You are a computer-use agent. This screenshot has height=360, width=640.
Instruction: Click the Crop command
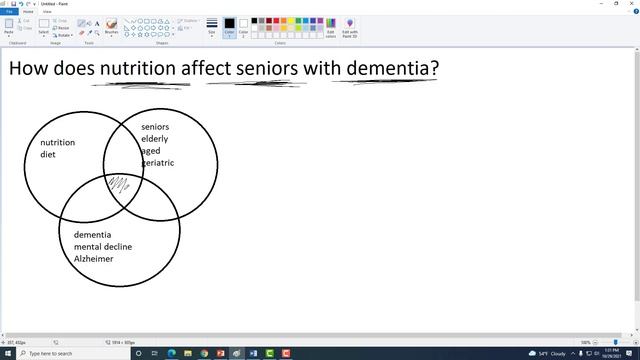(60, 20)
